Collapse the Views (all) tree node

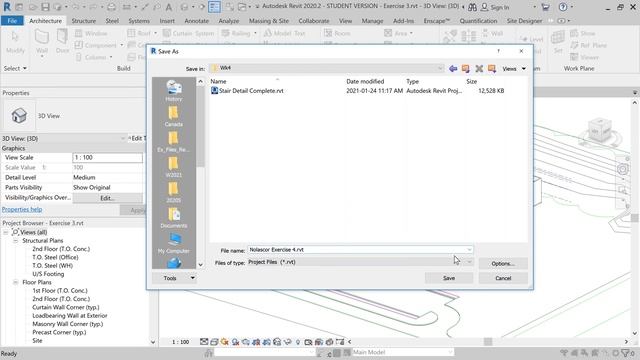(6, 232)
